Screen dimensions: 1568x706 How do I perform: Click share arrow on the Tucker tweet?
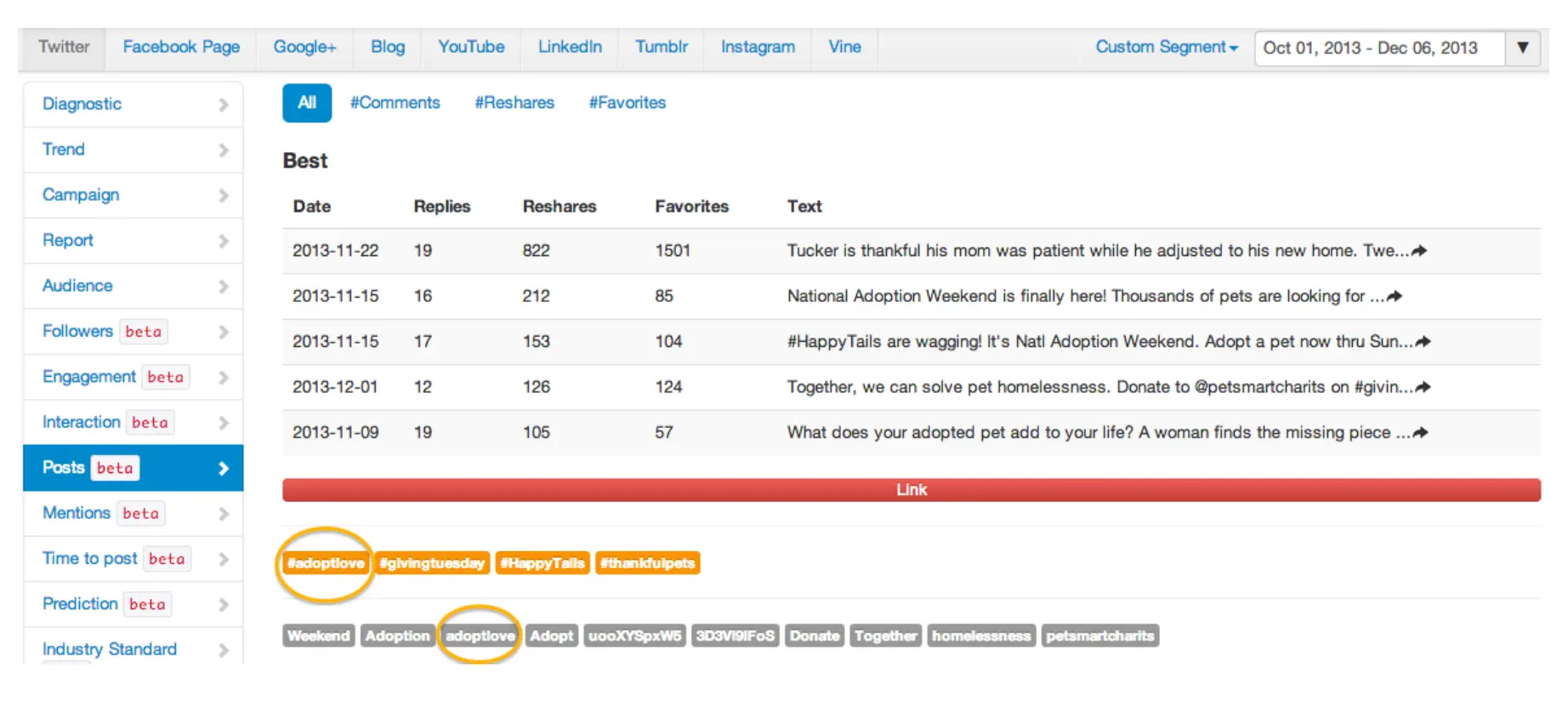(1419, 251)
